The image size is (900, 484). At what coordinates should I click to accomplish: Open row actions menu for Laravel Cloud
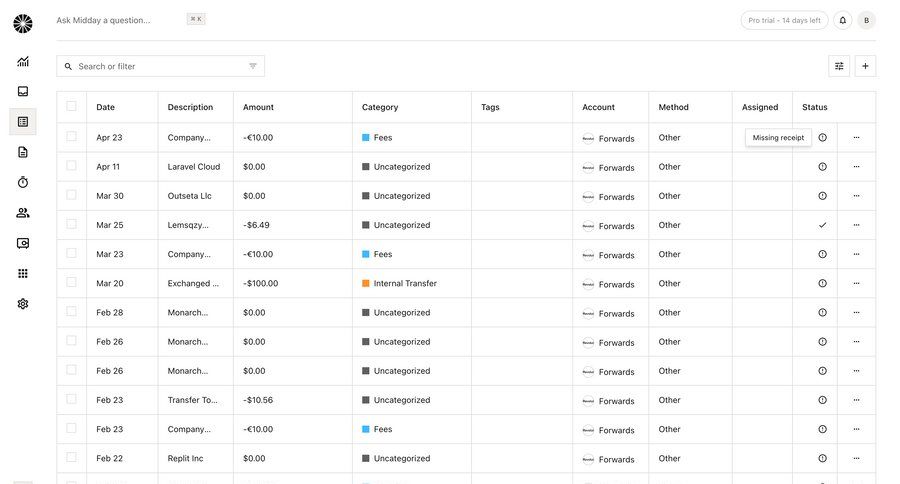pyautogui.click(x=856, y=167)
